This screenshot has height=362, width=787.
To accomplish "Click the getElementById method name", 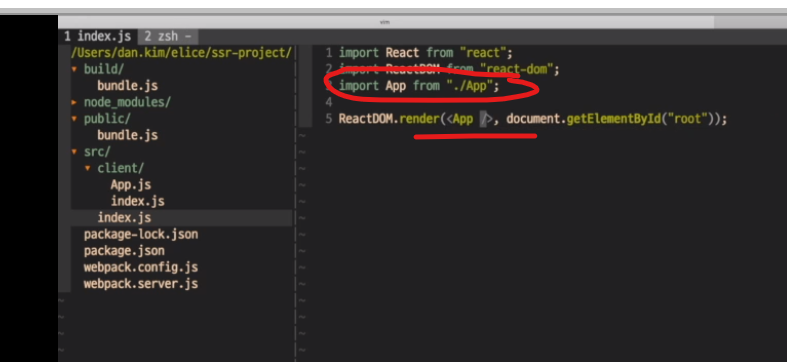I will pyautogui.click(x=614, y=119).
